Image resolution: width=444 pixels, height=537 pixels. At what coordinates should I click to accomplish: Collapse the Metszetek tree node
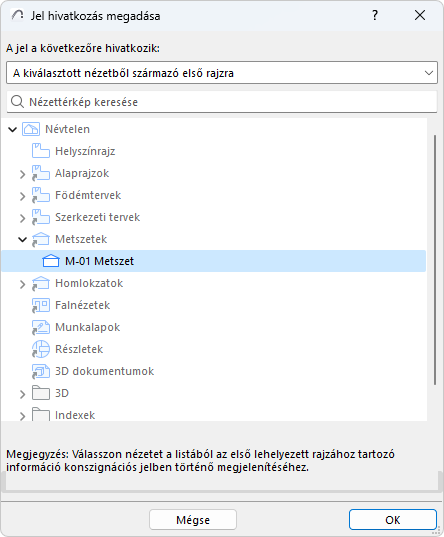click(22, 239)
